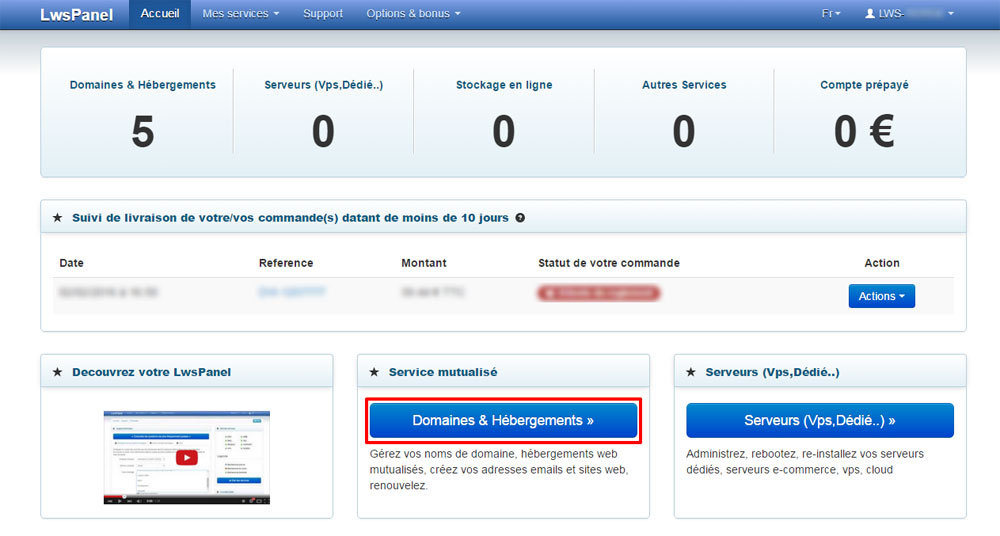The height and width of the screenshot is (536, 1000).
Task: Click the Administrez, rebootez description text
Action: [805, 462]
